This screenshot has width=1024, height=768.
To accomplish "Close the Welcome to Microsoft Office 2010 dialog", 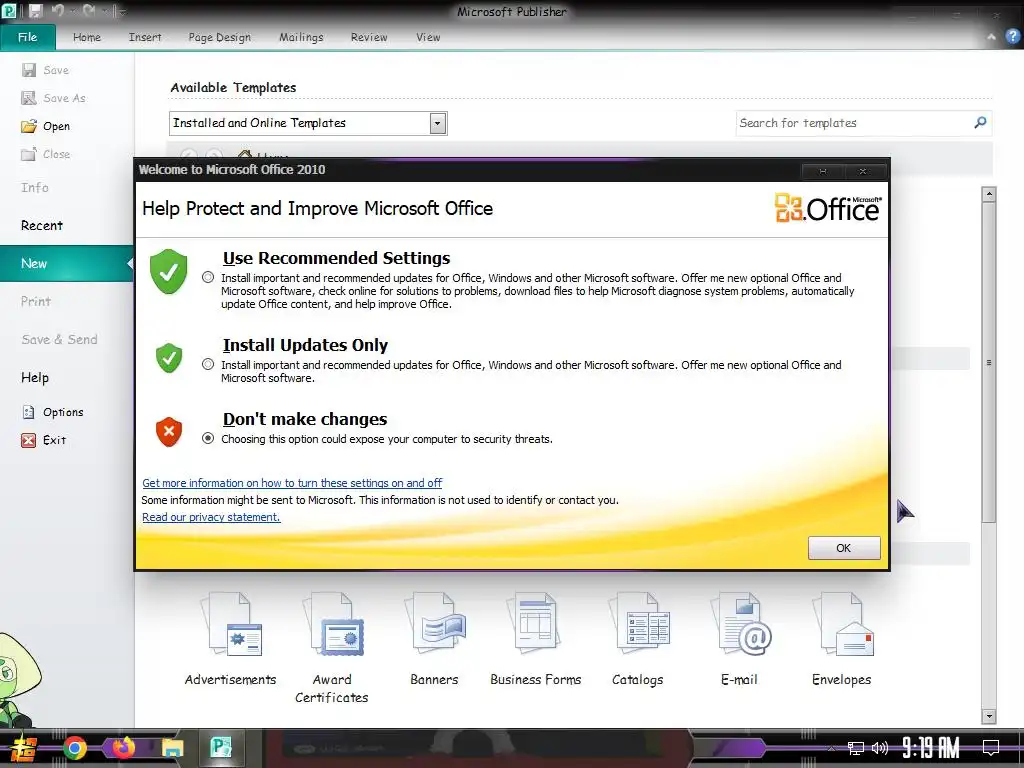I will coord(863,171).
